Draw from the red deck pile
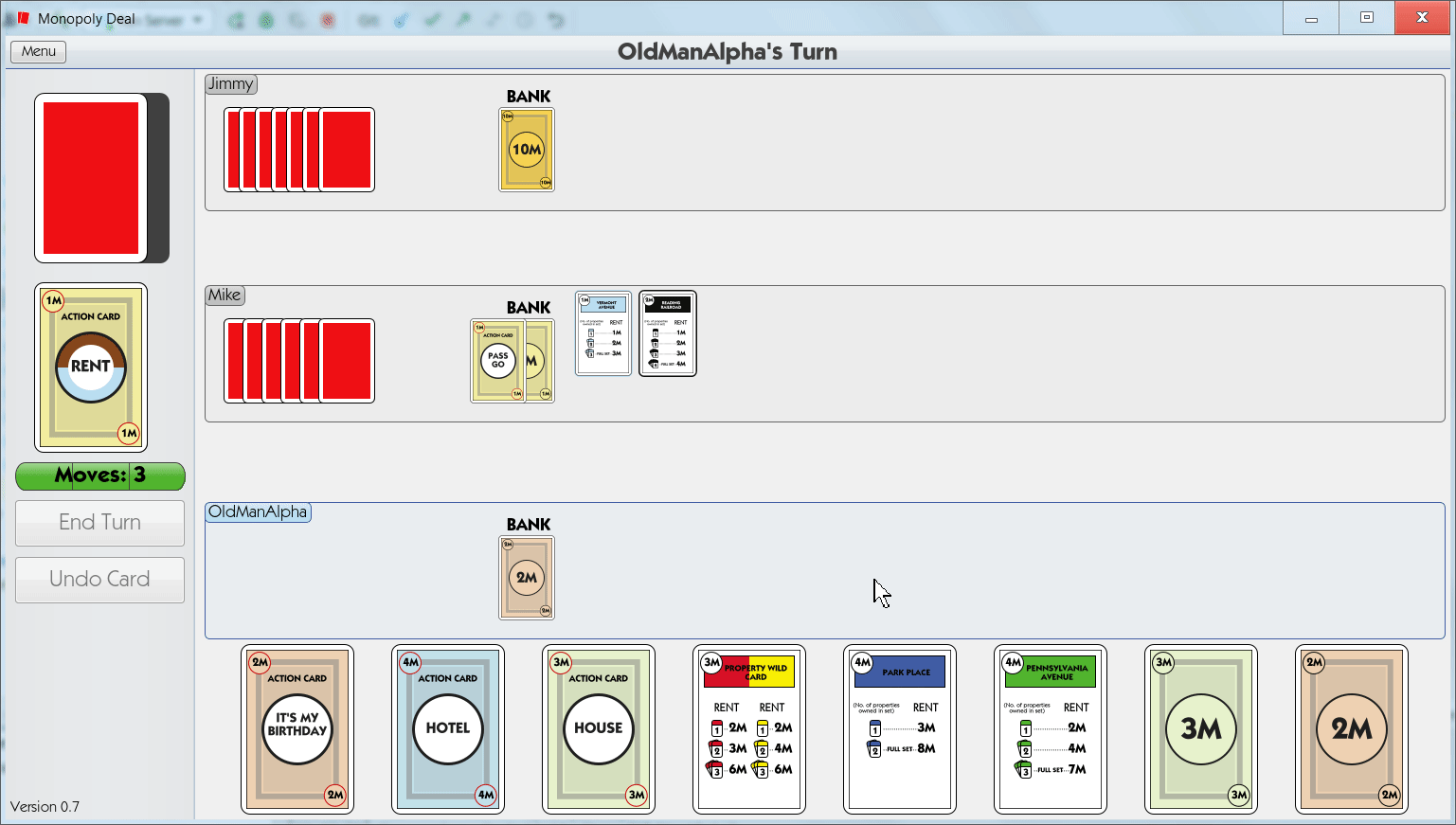The image size is (1456, 825). 91,178
